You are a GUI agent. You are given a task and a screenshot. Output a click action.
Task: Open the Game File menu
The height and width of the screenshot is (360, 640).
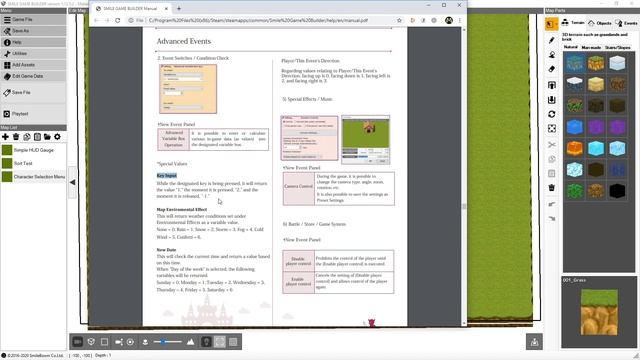tap(33, 20)
